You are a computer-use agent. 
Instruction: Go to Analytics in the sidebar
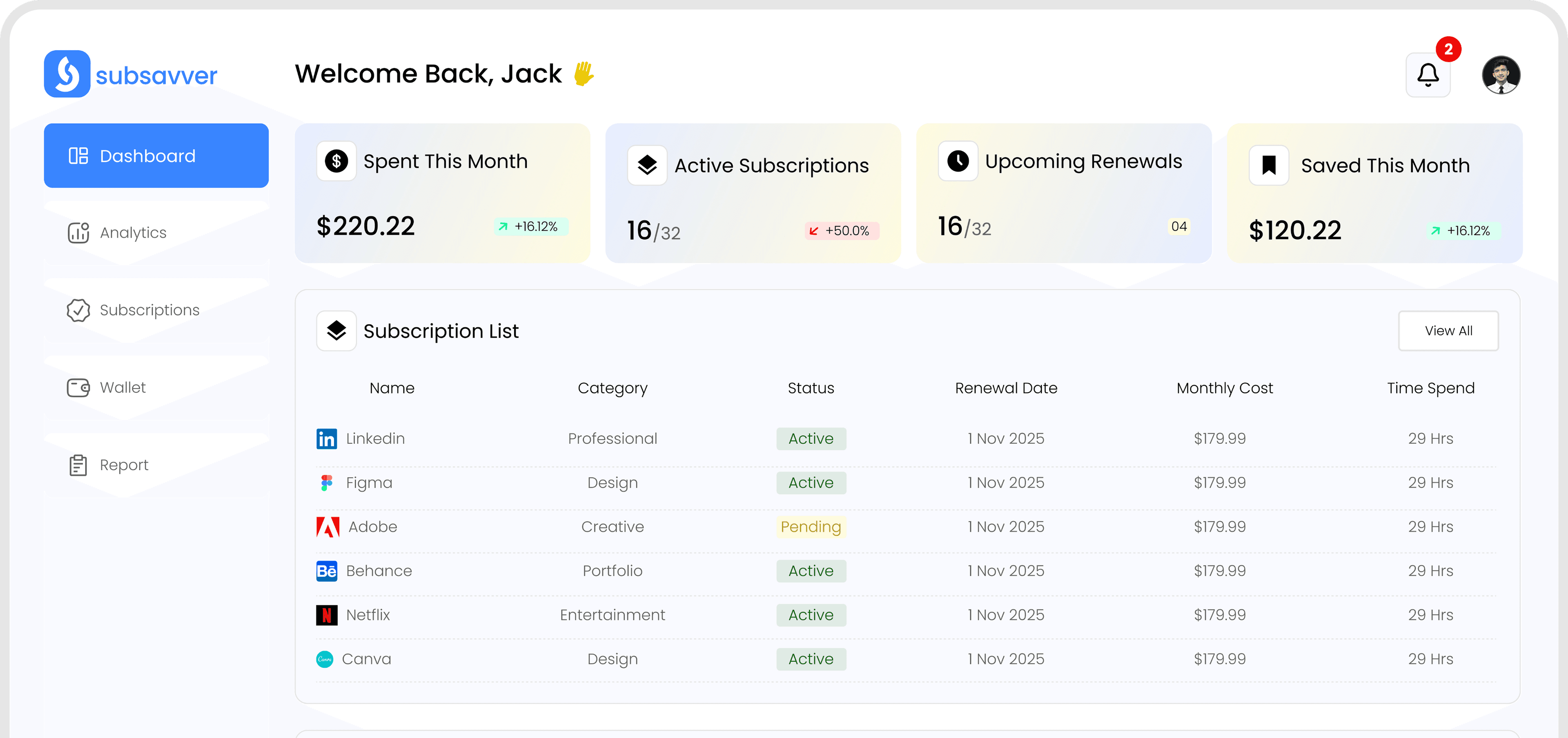[x=133, y=232]
